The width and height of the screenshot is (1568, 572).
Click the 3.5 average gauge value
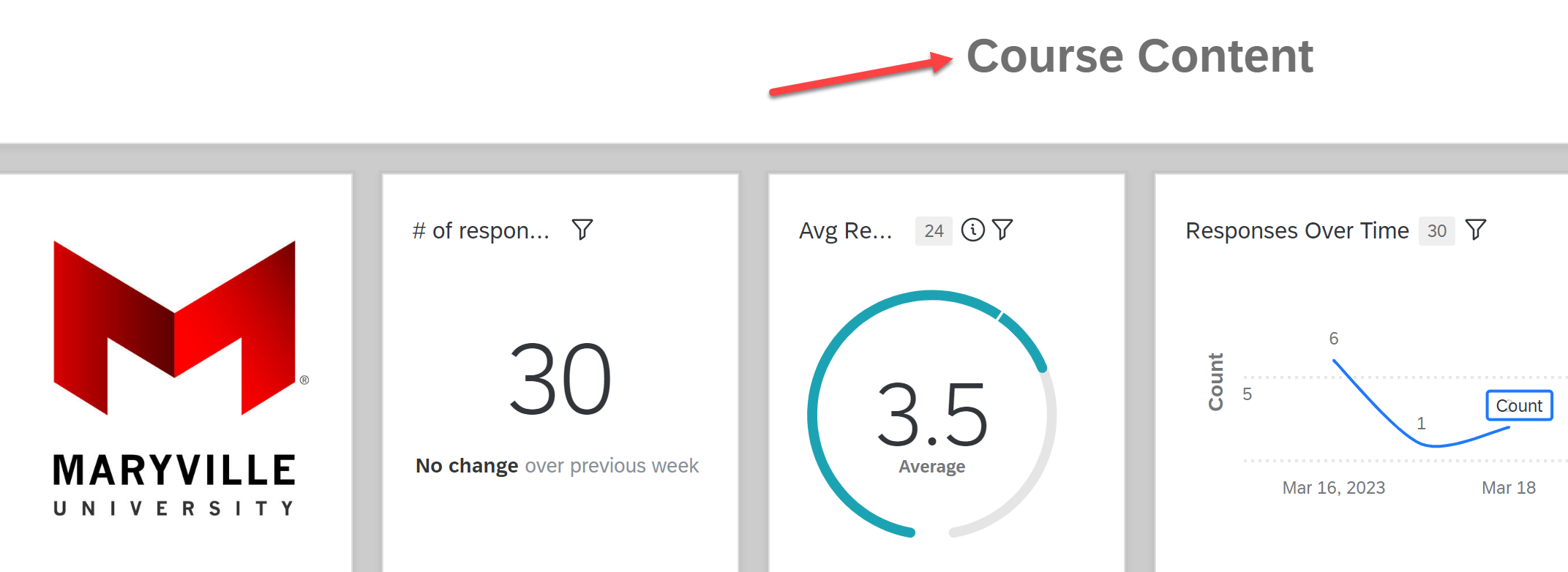pos(932,415)
